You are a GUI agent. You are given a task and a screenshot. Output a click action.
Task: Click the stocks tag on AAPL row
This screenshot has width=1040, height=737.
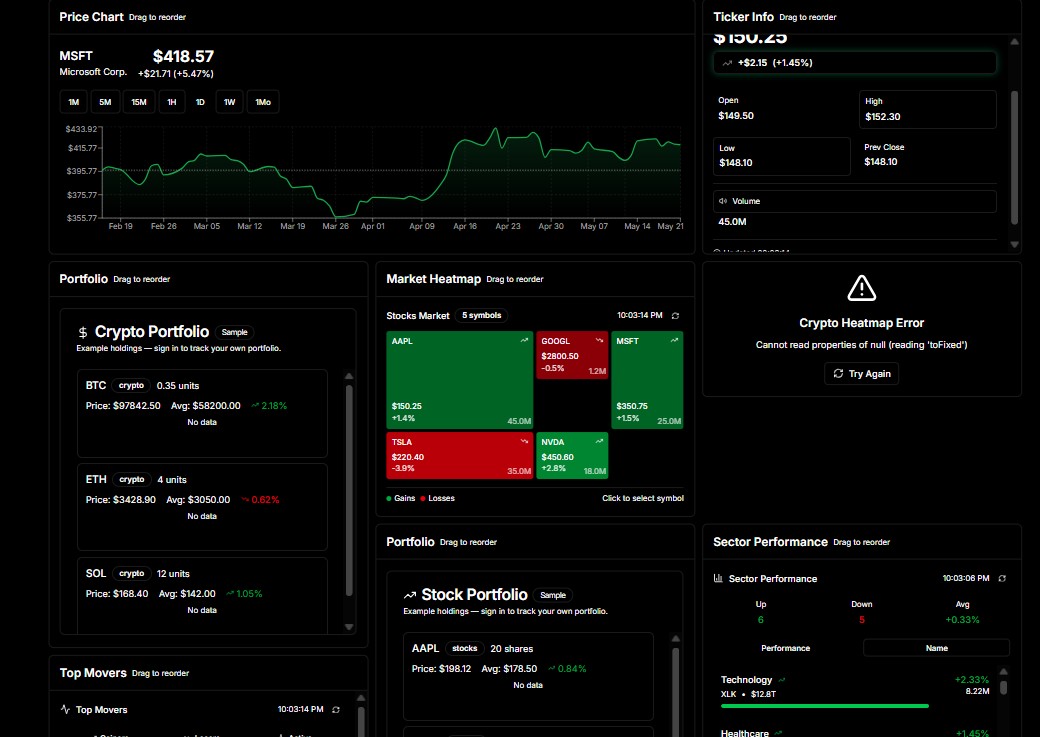click(x=464, y=649)
